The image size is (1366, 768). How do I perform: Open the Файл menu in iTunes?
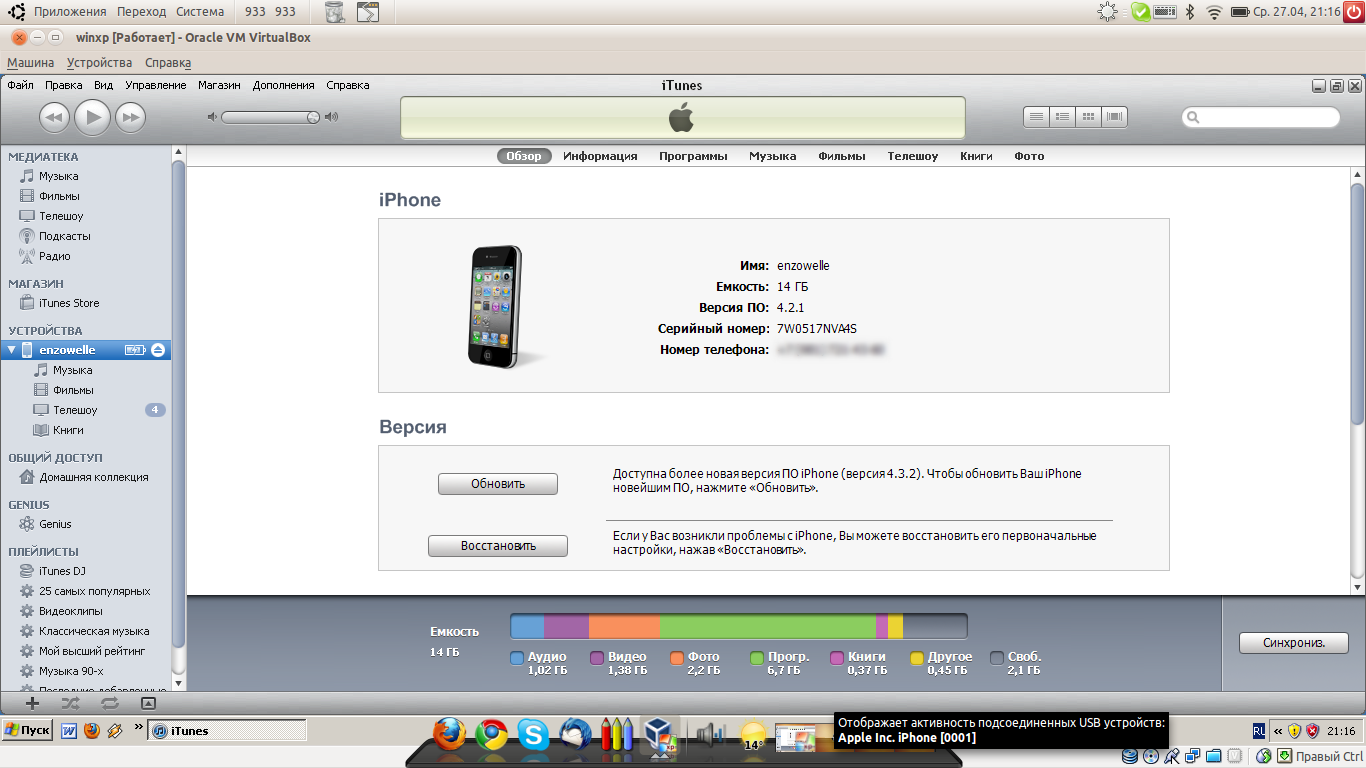(x=20, y=85)
